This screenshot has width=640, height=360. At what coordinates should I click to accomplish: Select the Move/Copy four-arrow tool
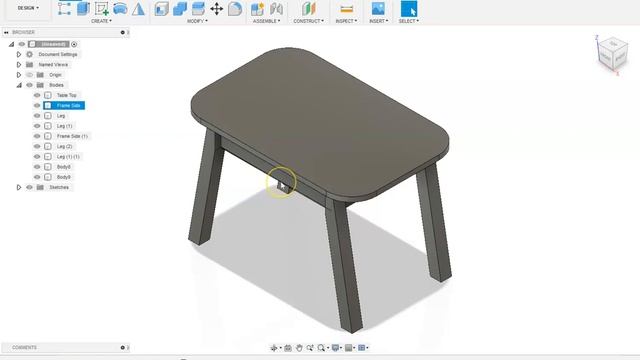pos(217,9)
